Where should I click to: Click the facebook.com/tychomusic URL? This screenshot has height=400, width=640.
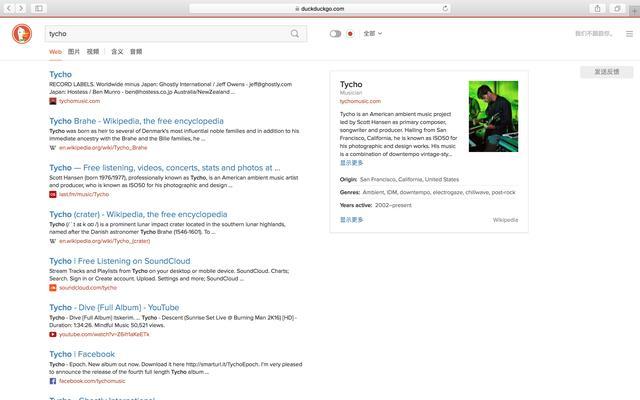point(92,381)
